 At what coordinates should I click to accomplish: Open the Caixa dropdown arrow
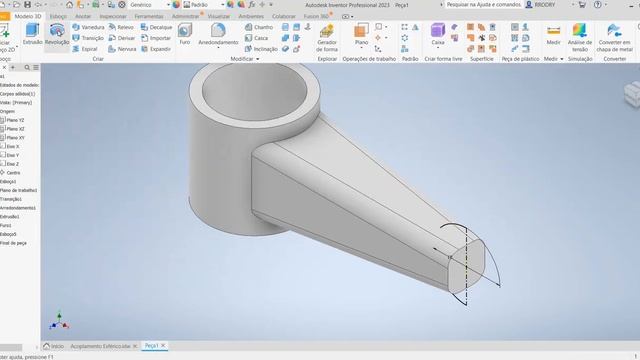pos(438,48)
